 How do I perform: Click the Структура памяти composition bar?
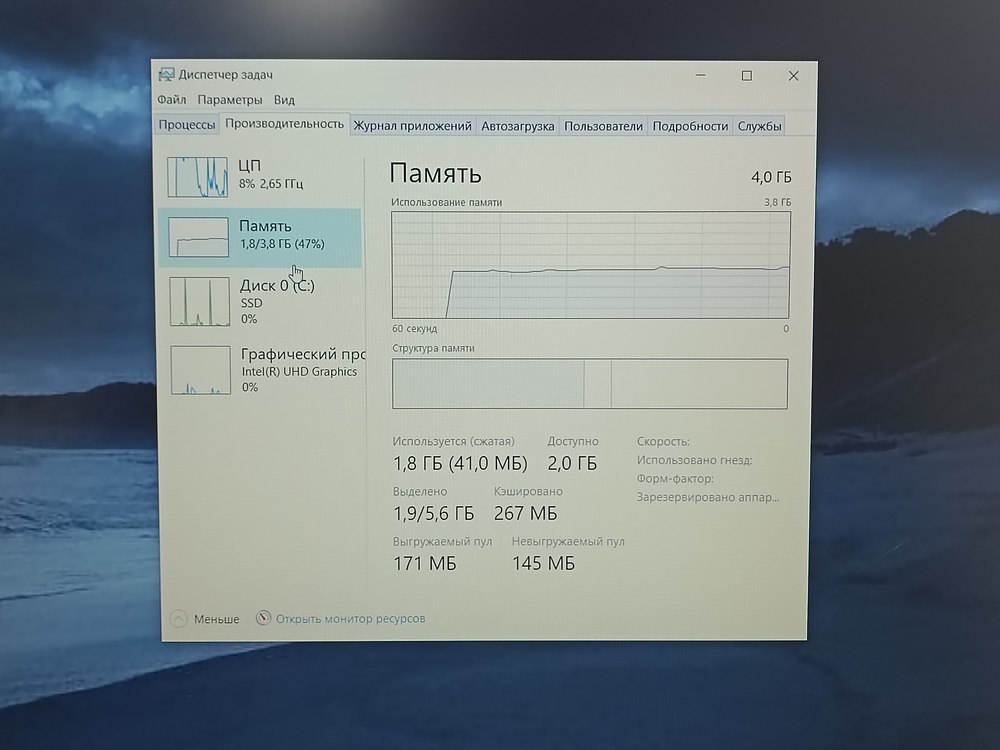(590, 384)
